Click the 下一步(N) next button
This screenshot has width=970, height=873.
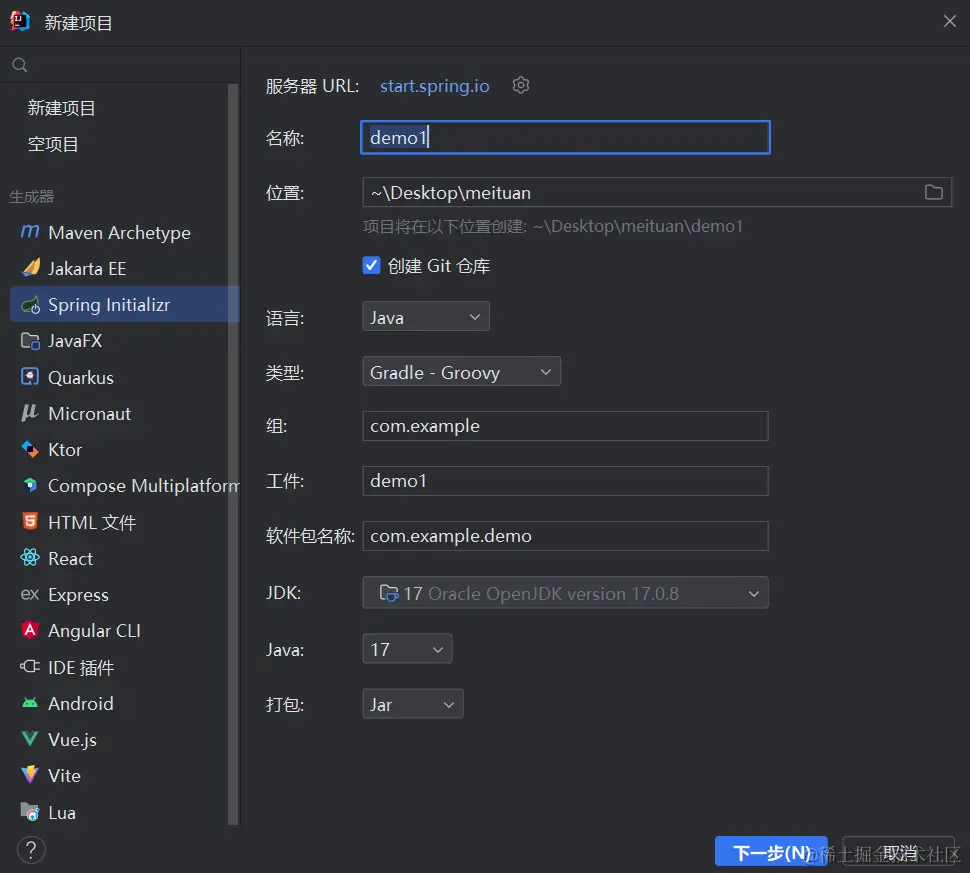point(771,853)
